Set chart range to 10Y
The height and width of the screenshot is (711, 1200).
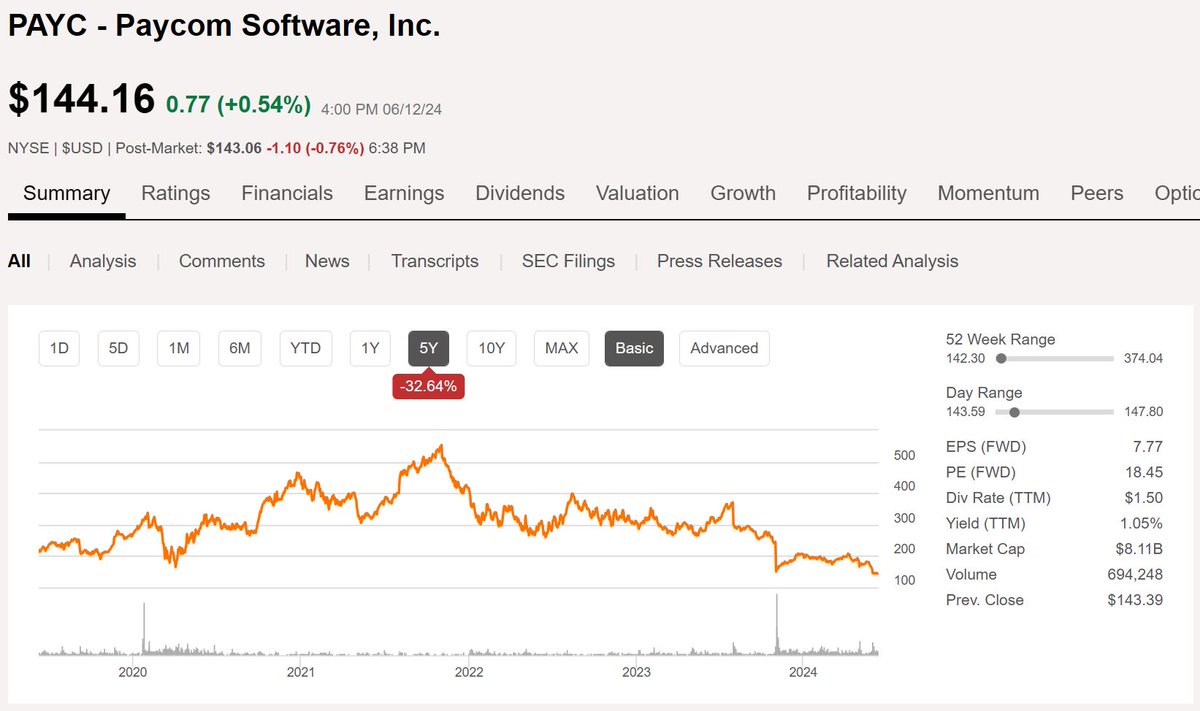tap(492, 348)
